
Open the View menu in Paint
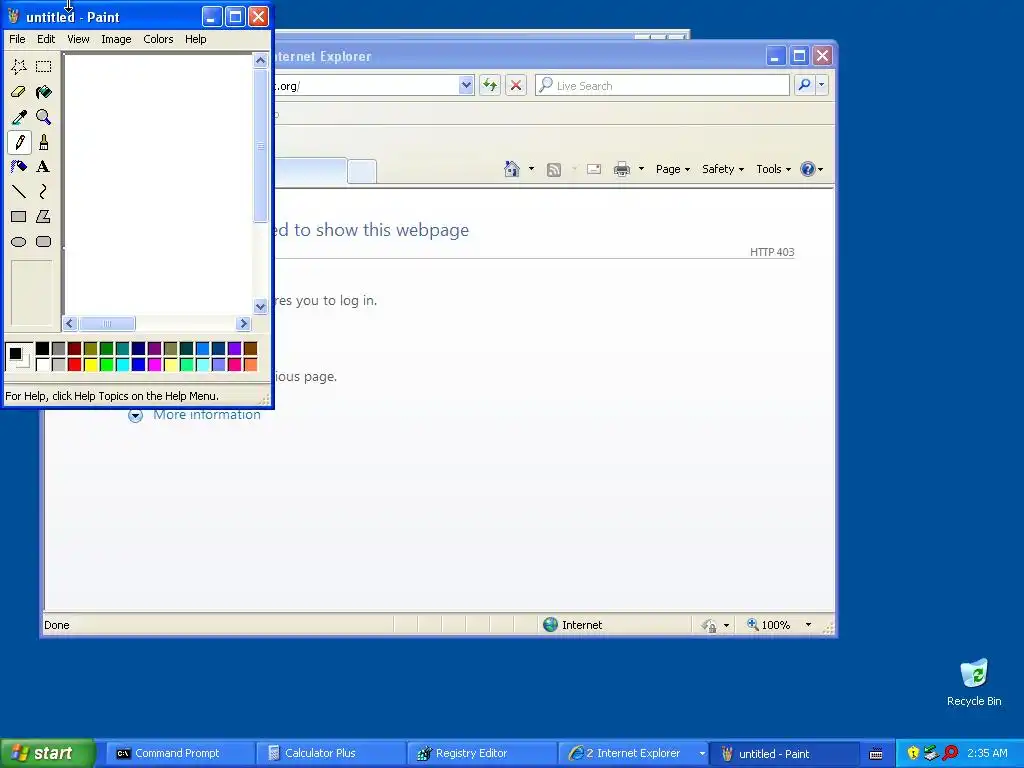click(78, 39)
